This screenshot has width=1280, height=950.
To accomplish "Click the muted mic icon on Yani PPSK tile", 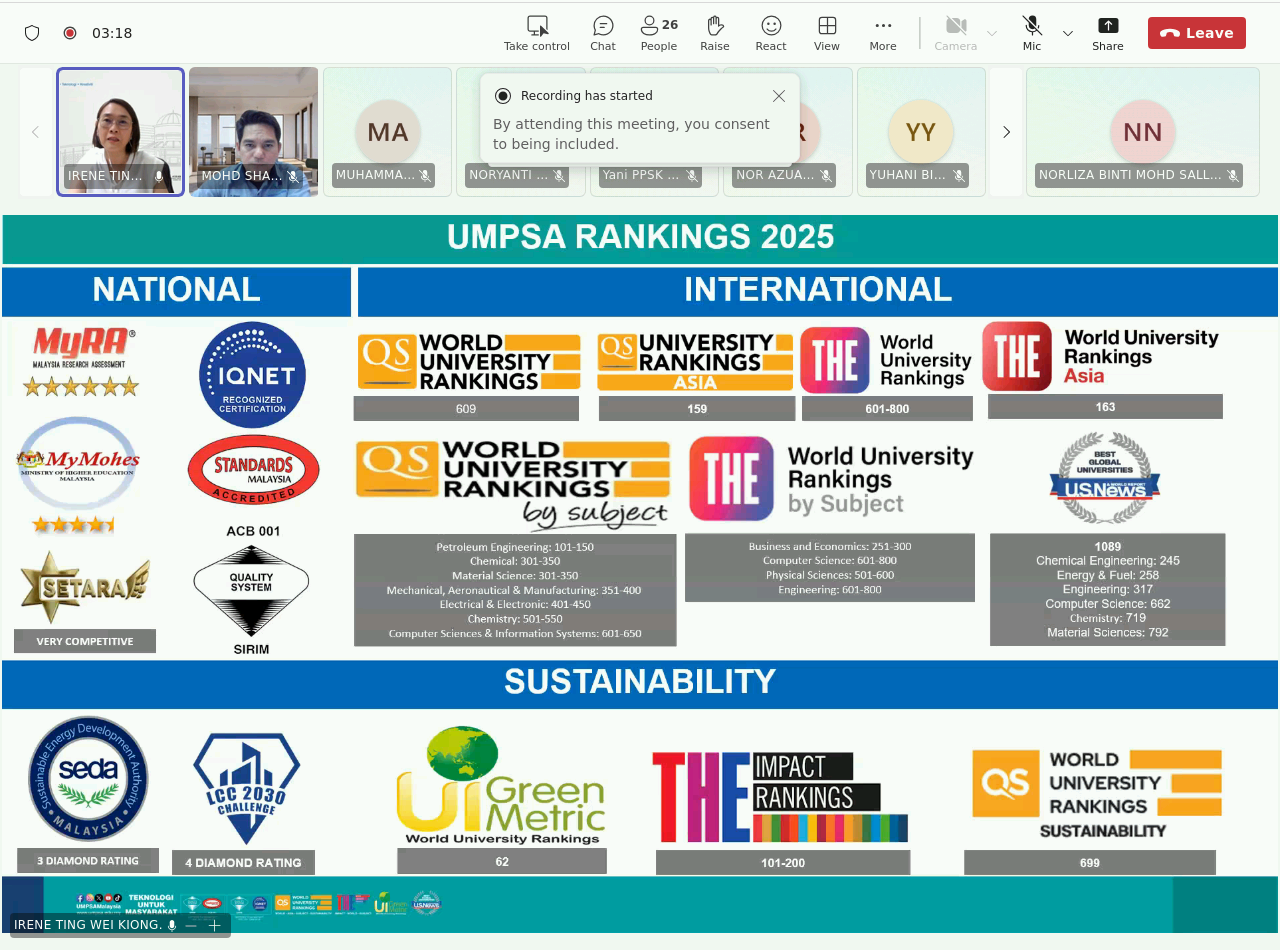I will click(x=692, y=176).
